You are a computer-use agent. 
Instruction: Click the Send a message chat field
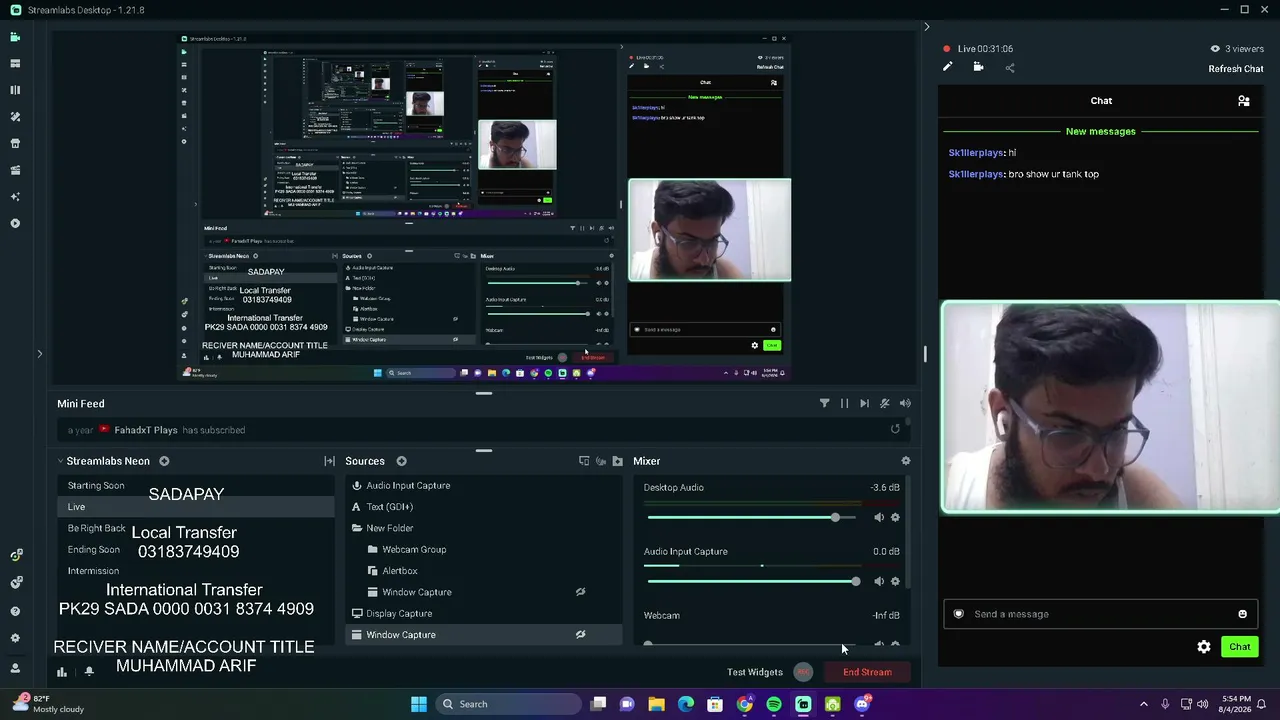(x=1100, y=614)
